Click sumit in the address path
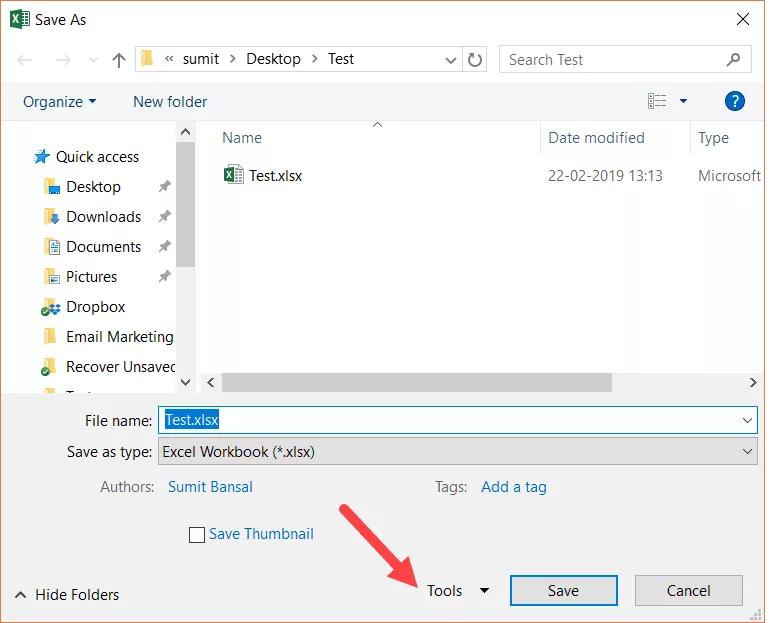This screenshot has width=781, height=623. pyautogui.click(x=201, y=59)
